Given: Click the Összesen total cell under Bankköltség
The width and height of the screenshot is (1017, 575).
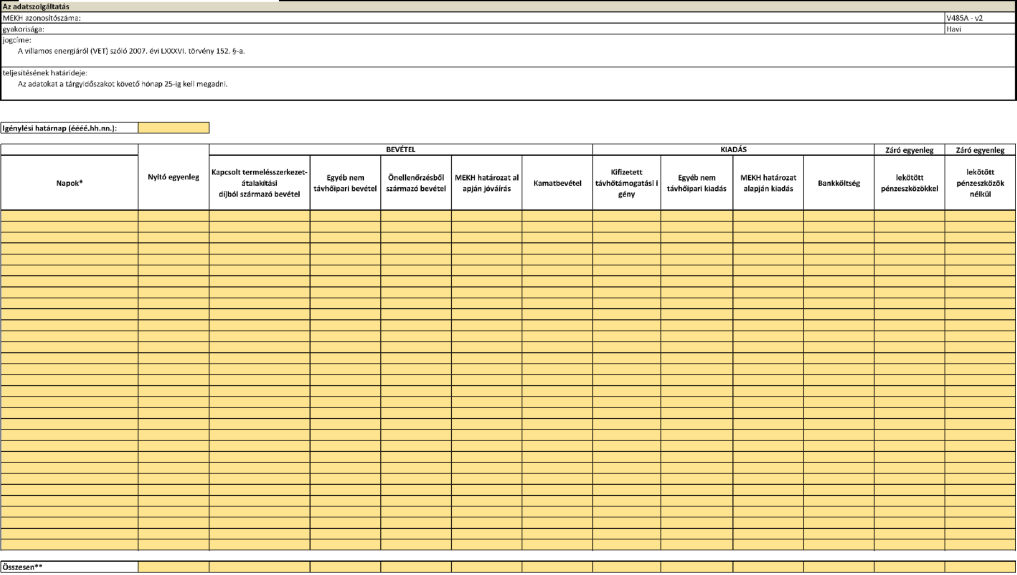Looking at the screenshot, I should tap(838, 567).
